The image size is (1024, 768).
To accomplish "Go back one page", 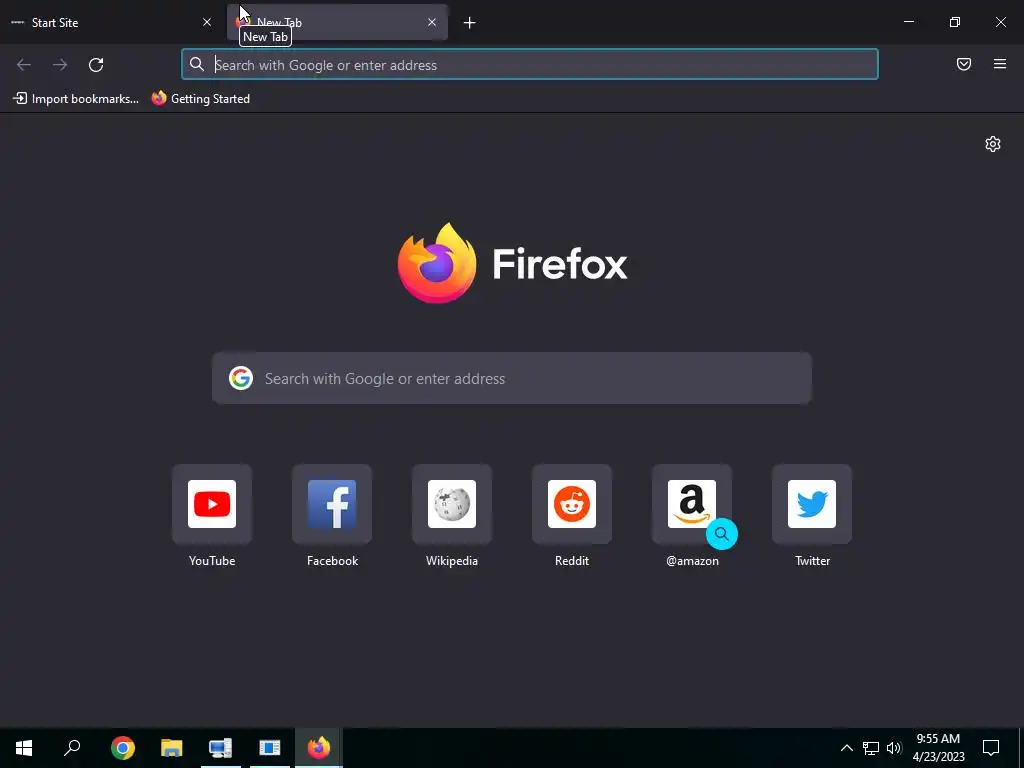I will click(x=24, y=65).
